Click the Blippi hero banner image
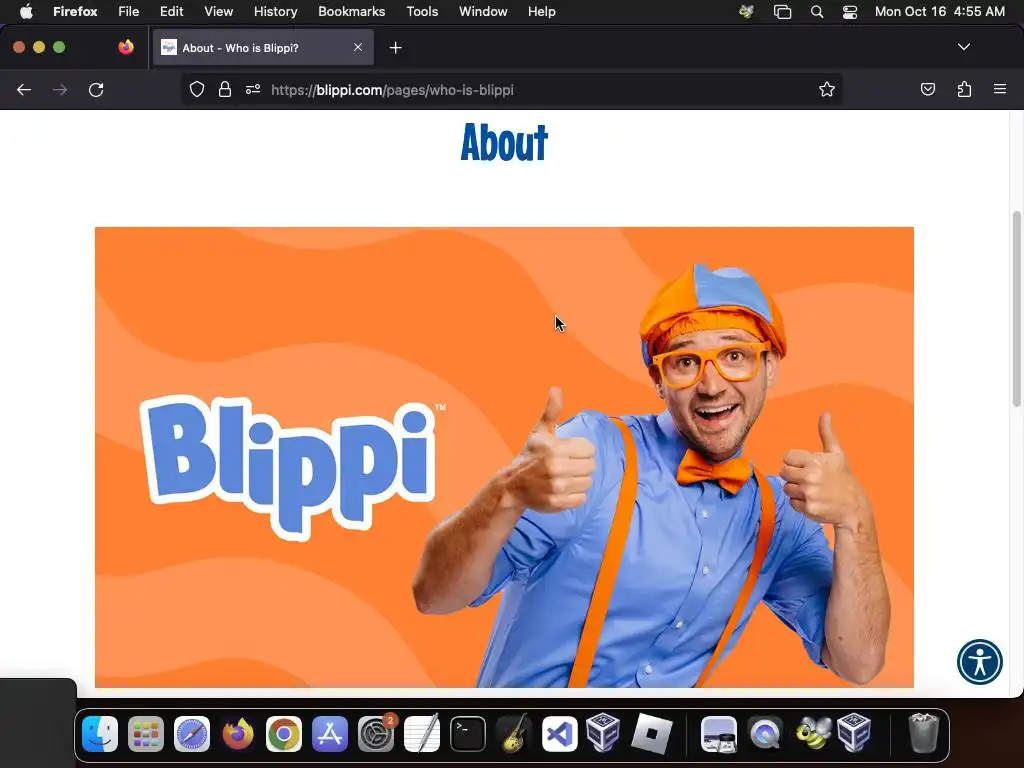The height and width of the screenshot is (768, 1024). (504, 457)
